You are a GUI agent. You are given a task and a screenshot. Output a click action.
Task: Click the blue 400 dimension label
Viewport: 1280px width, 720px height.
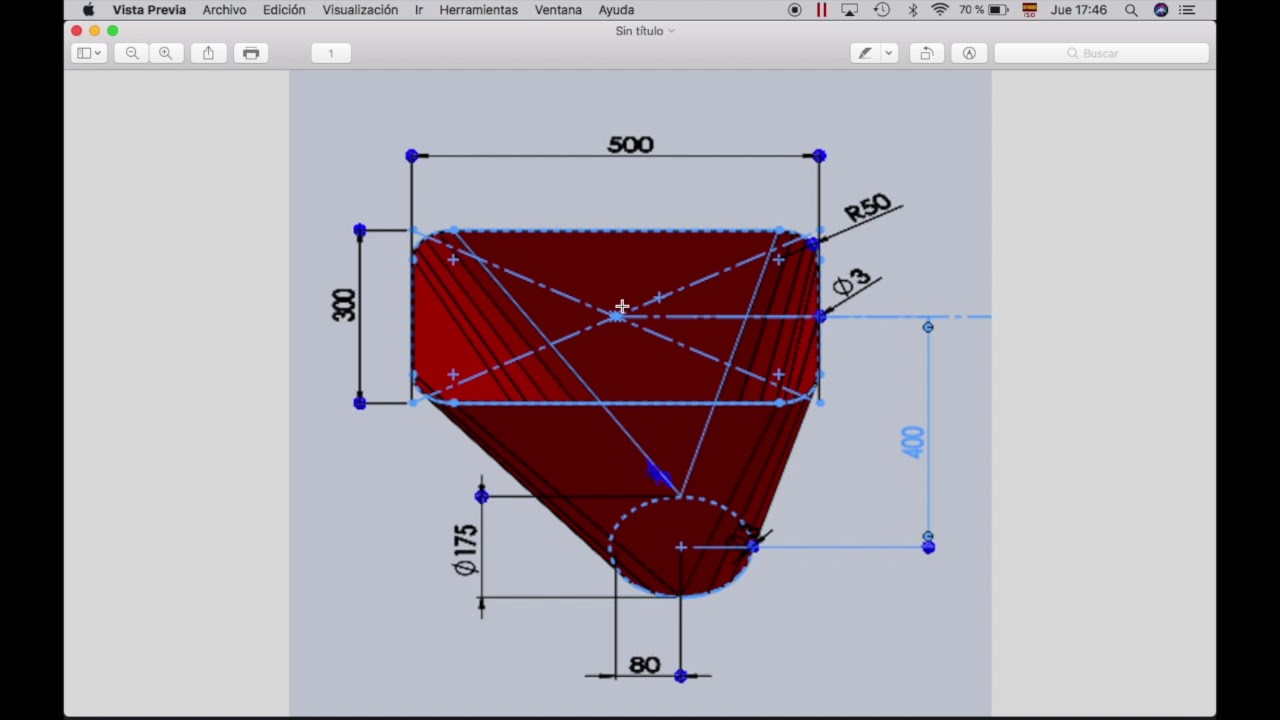911,442
